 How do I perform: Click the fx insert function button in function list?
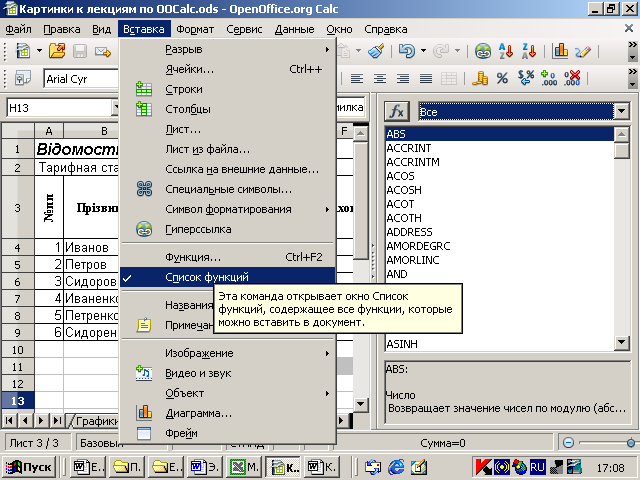[397, 111]
